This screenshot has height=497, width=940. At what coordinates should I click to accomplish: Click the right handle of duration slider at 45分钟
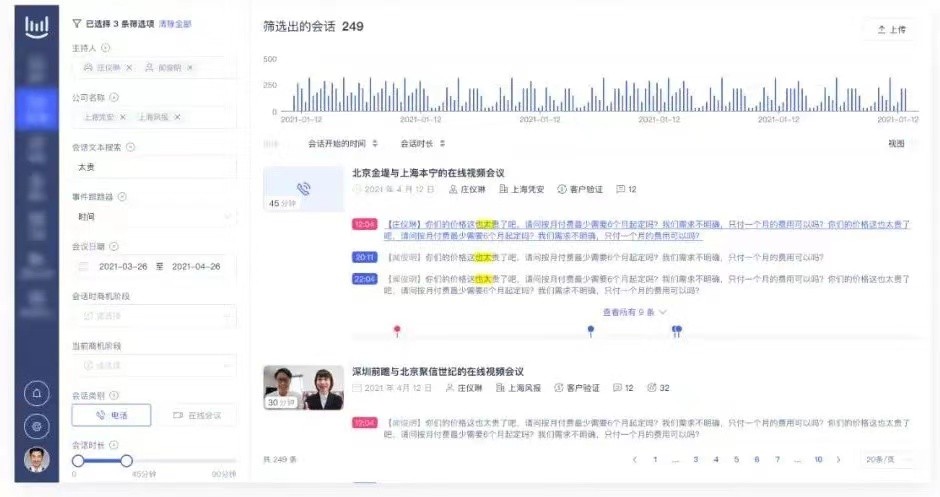coord(126,461)
